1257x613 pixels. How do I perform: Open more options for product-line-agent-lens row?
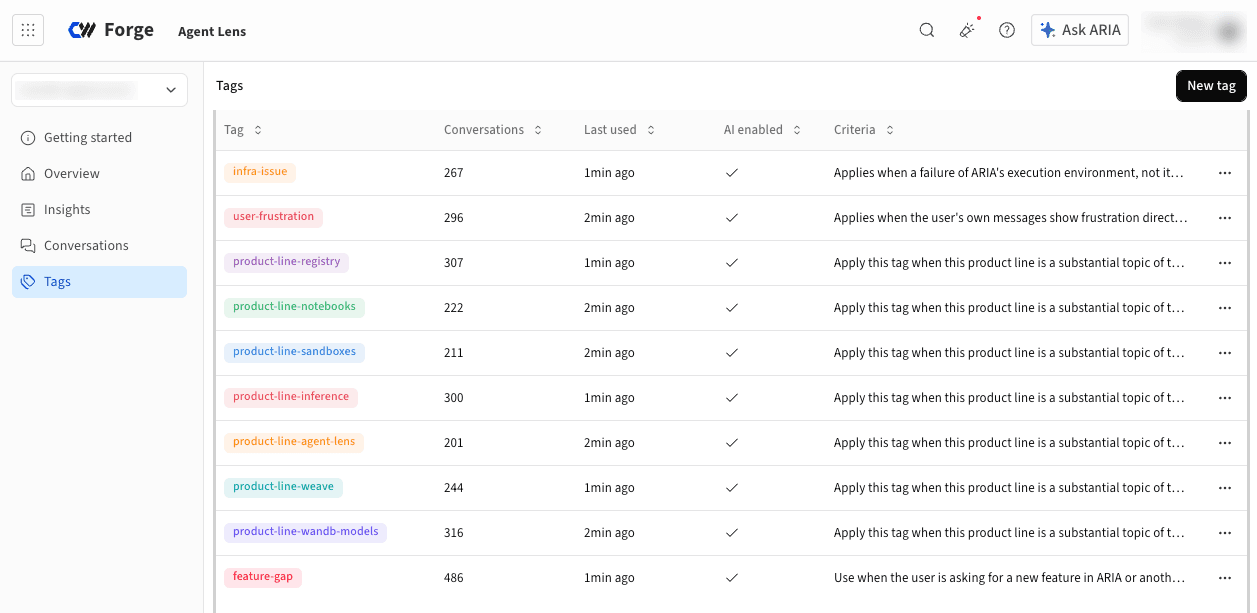click(x=1225, y=443)
